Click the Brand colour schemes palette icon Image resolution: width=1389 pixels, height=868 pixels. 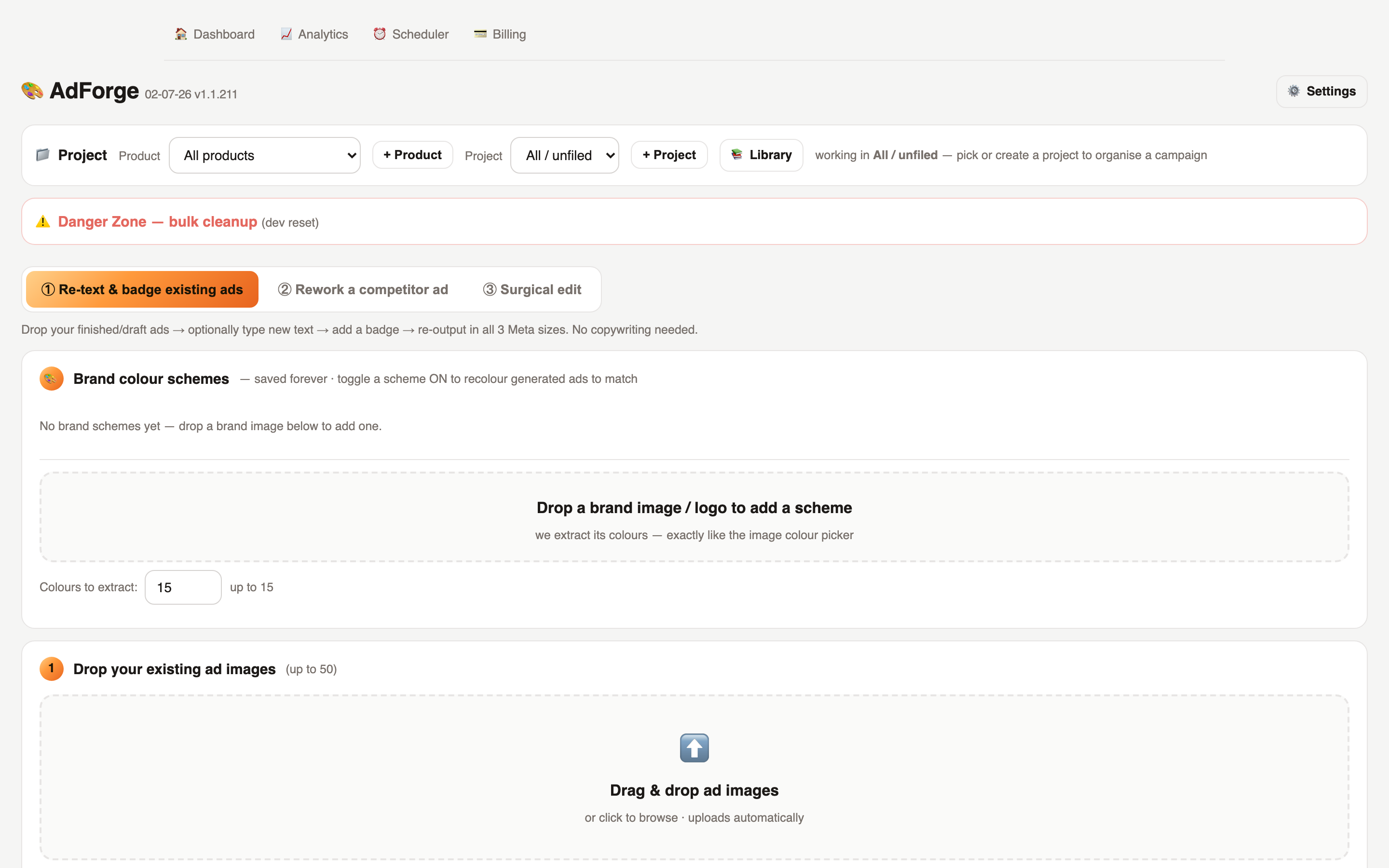[52, 379]
